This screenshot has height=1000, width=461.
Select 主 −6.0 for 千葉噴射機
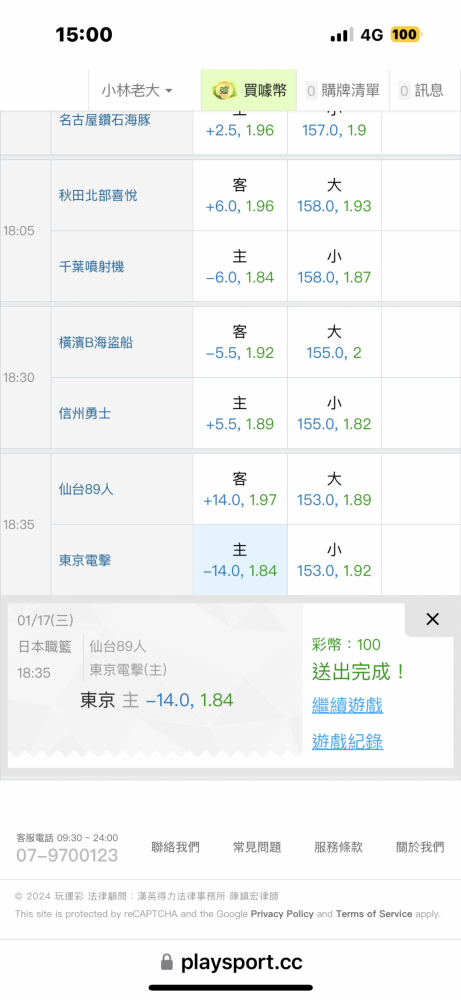point(240,267)
